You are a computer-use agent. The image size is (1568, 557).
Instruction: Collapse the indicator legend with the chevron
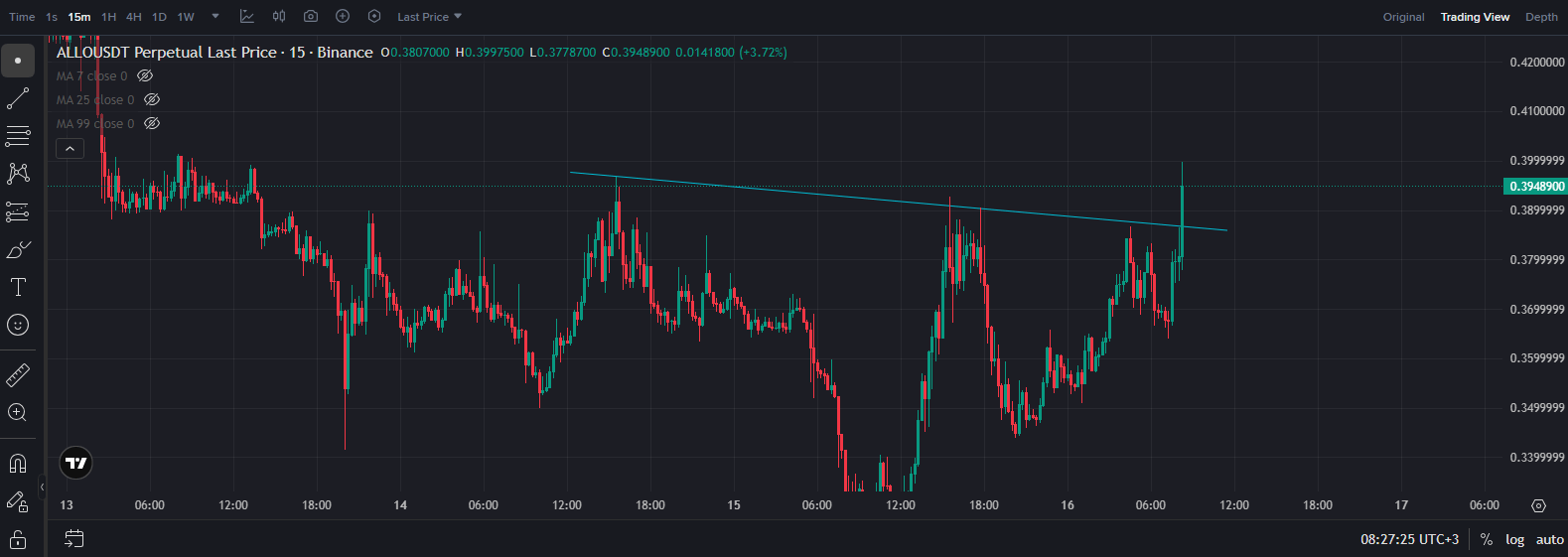point(70,149)
